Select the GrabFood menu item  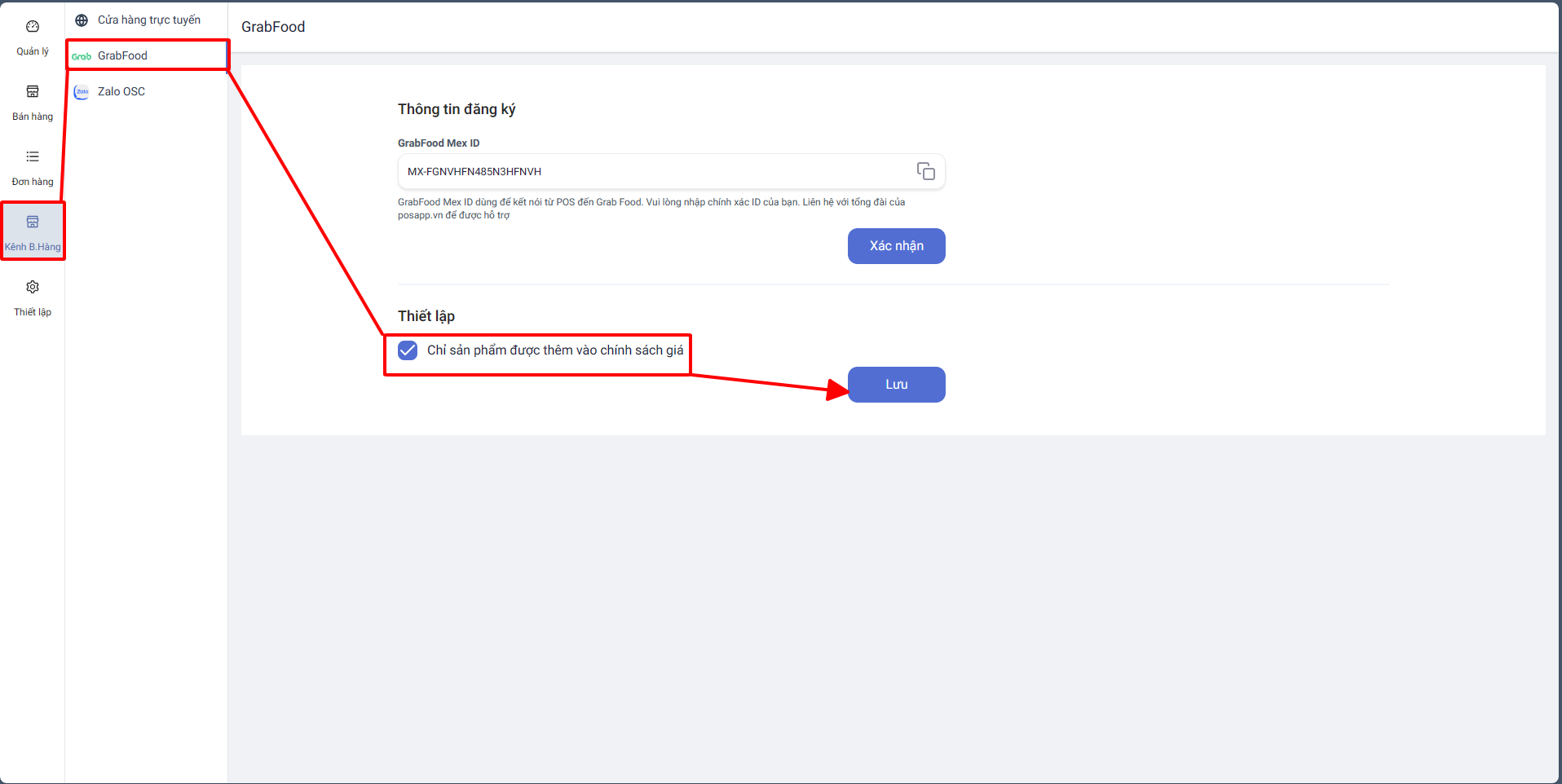point(122,55)
